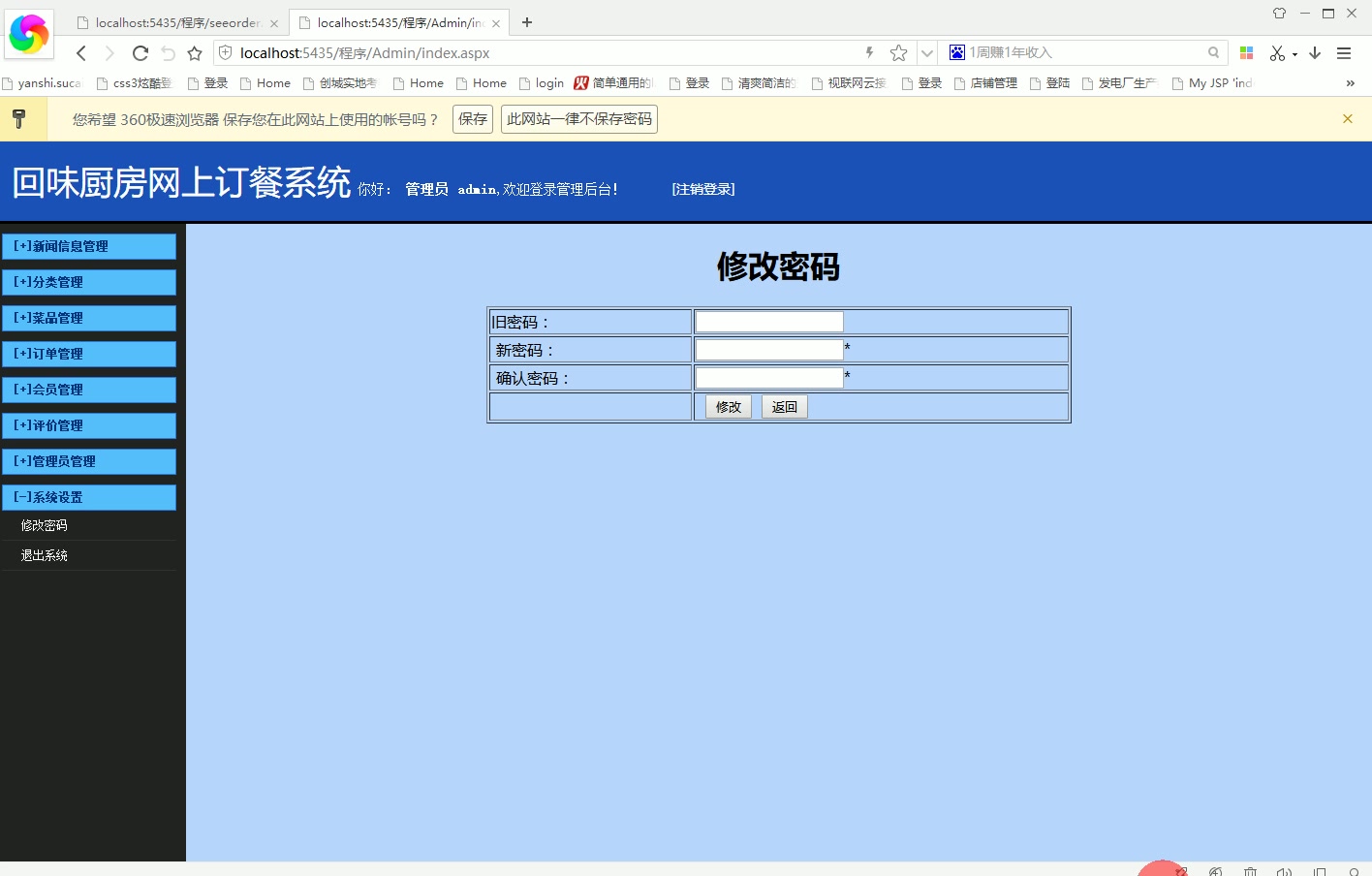1372x876 pixels.
Task: Click the browser forward arrow
Action: click(109, 53)
